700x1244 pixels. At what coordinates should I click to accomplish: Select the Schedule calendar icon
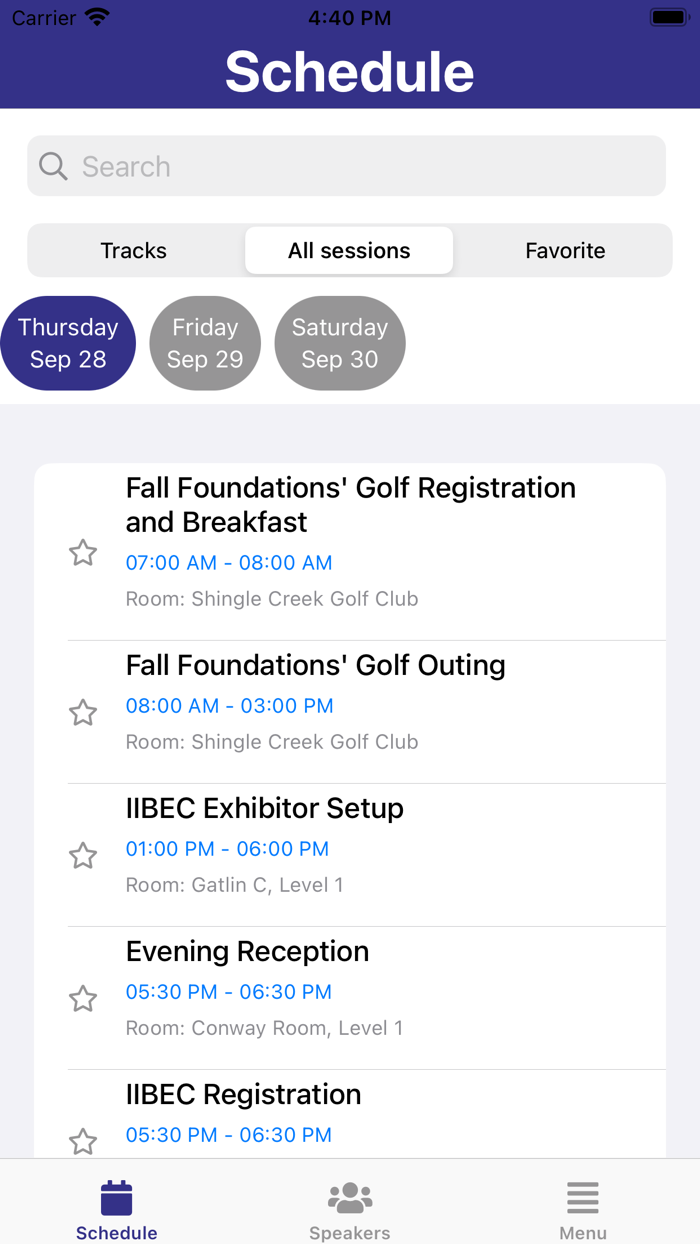pos(116,1197)
